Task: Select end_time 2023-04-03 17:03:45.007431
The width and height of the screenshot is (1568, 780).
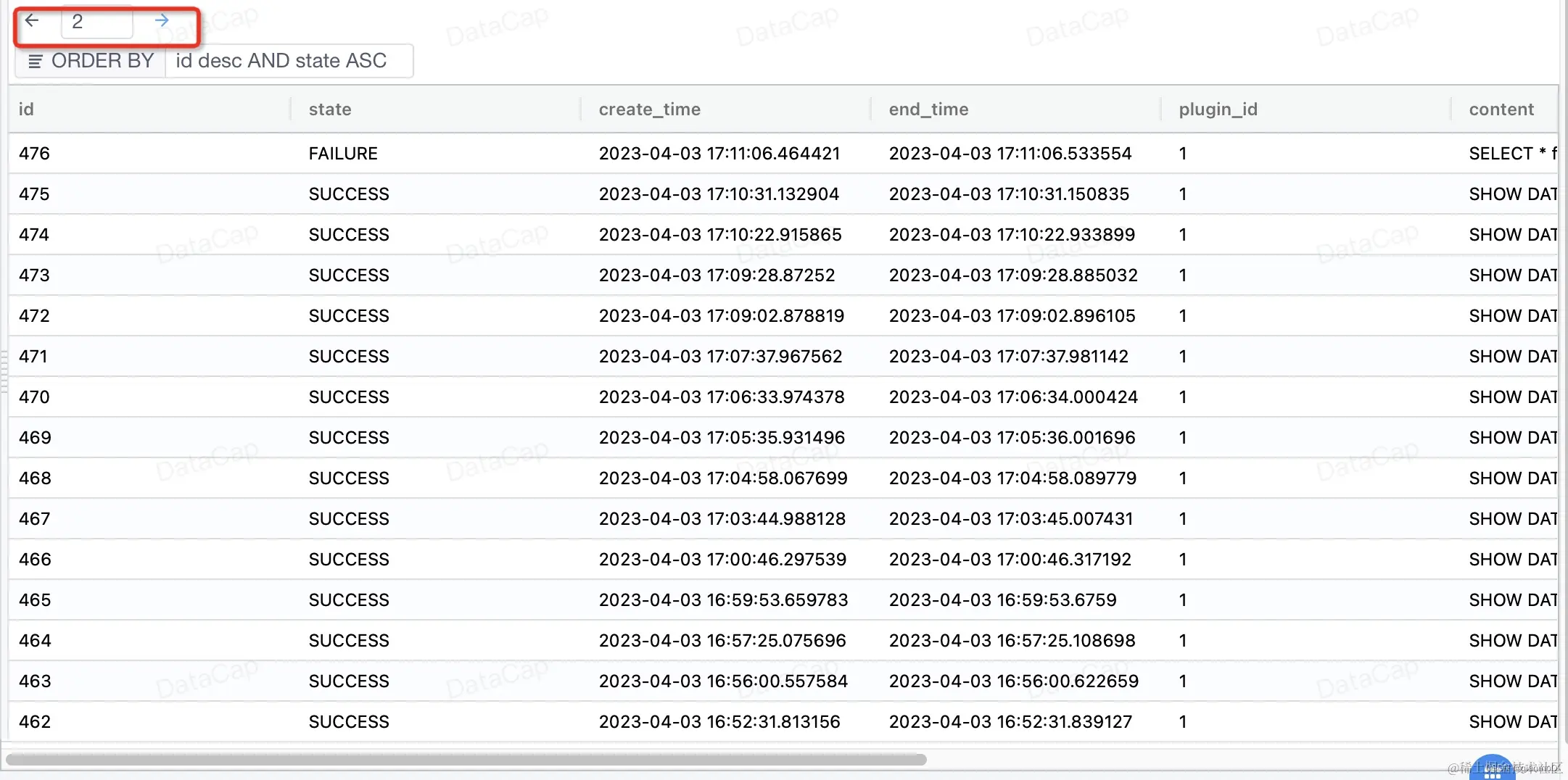Action: [1011, 519]
